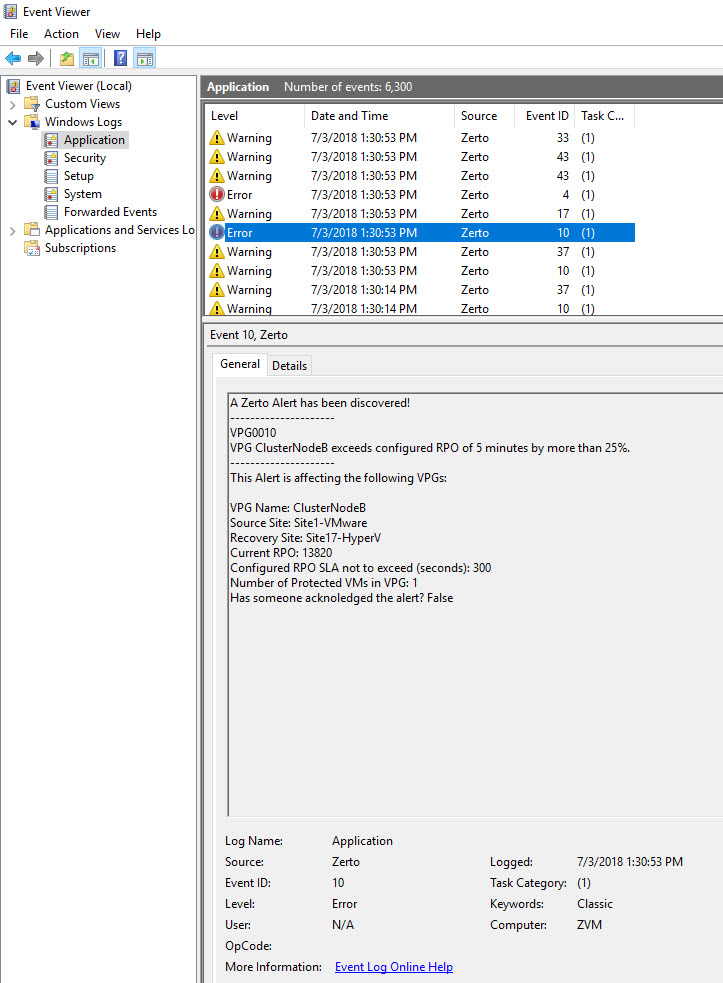Click the 'Current RPO: 13820' line
The height and width of the screenshot is (983, 723).
(x=281, y=553)
